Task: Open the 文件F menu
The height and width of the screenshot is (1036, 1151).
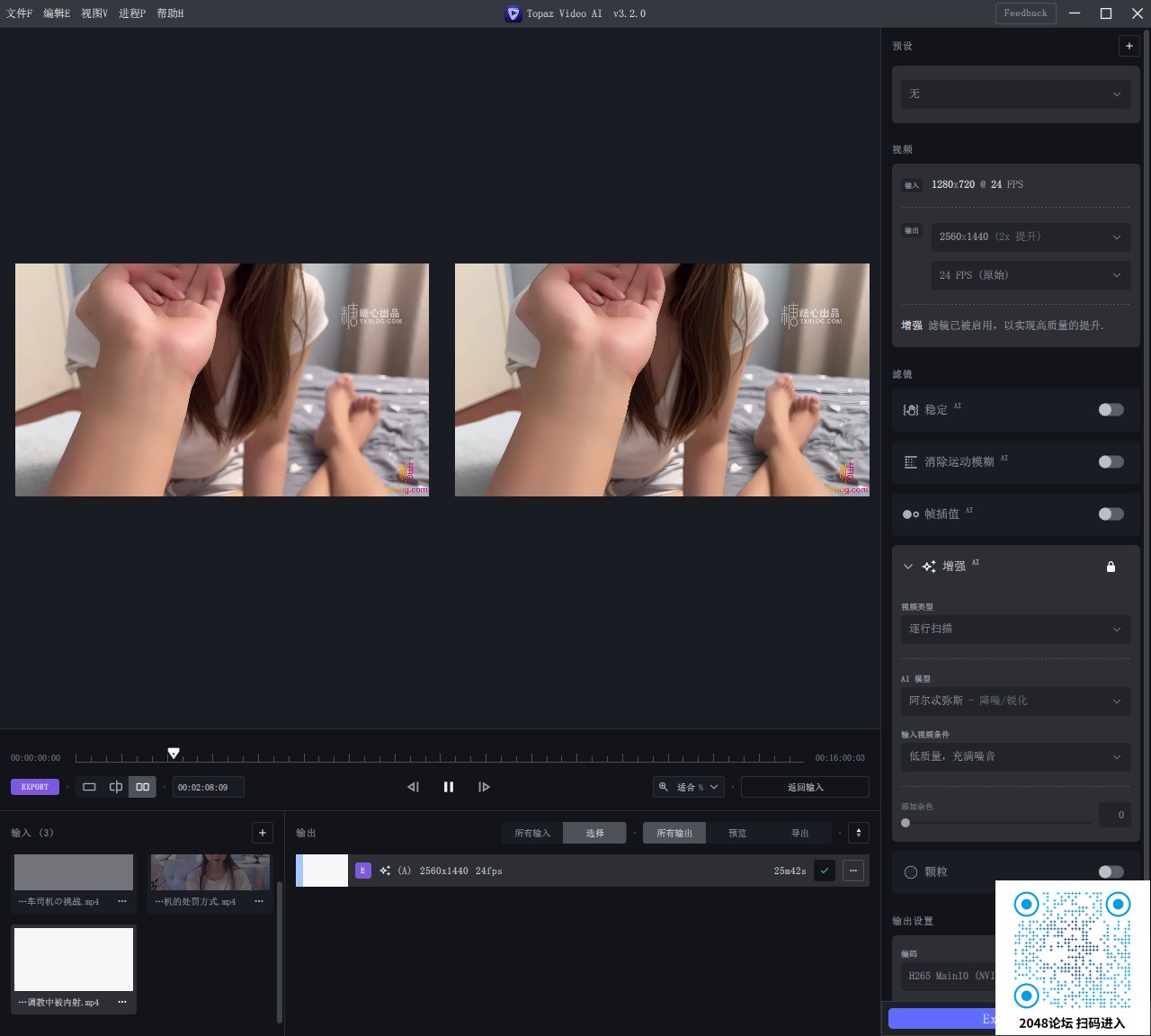Action: click(19, 13)
